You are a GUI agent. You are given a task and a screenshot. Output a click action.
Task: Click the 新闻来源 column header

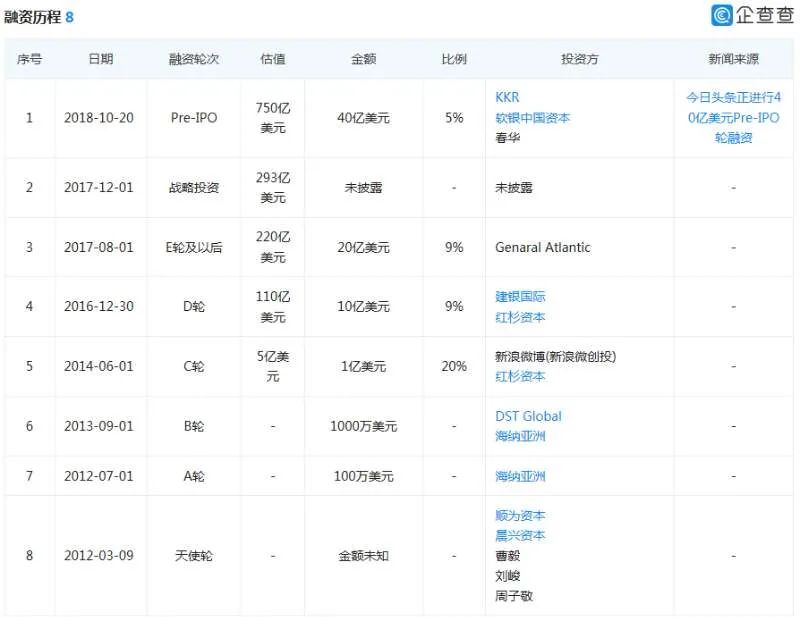733,59
